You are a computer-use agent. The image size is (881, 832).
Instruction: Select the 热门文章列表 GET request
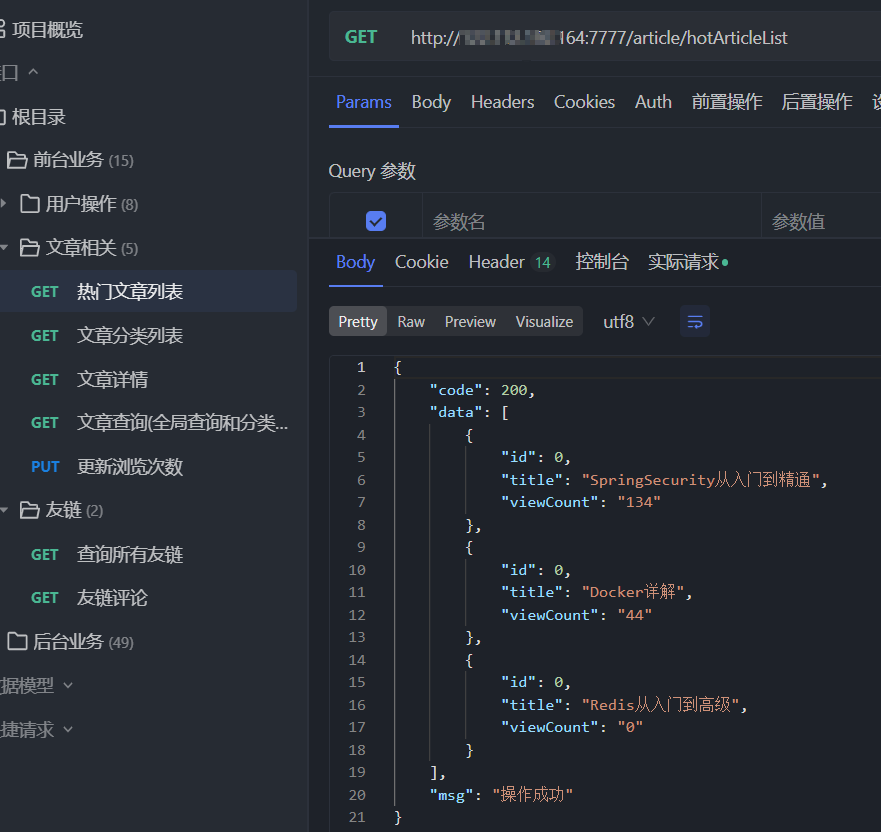(148, 292)
